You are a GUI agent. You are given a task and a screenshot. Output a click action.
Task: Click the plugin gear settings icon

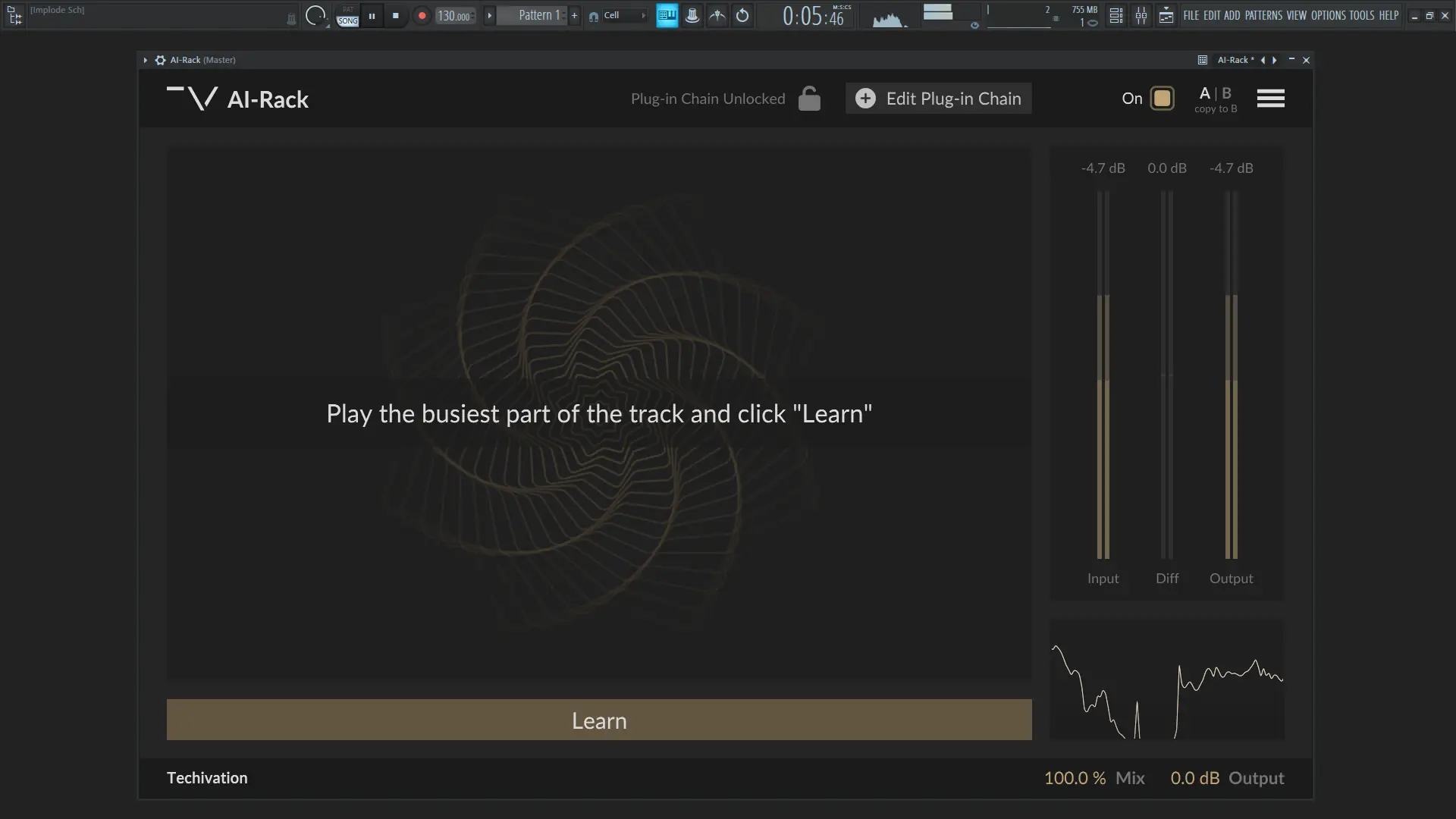point(160,60)
